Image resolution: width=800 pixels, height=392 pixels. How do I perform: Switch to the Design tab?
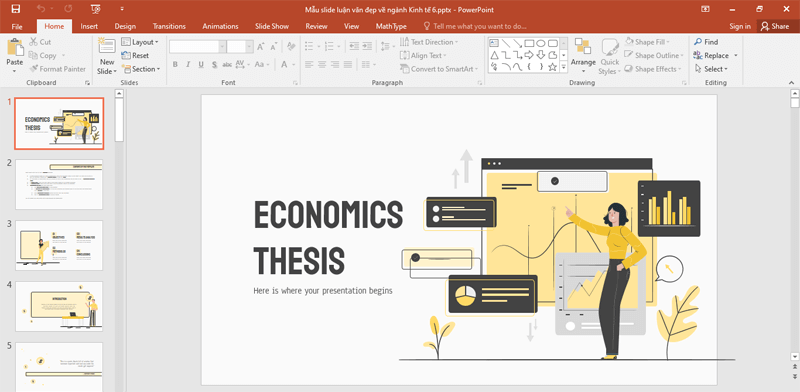125,26
